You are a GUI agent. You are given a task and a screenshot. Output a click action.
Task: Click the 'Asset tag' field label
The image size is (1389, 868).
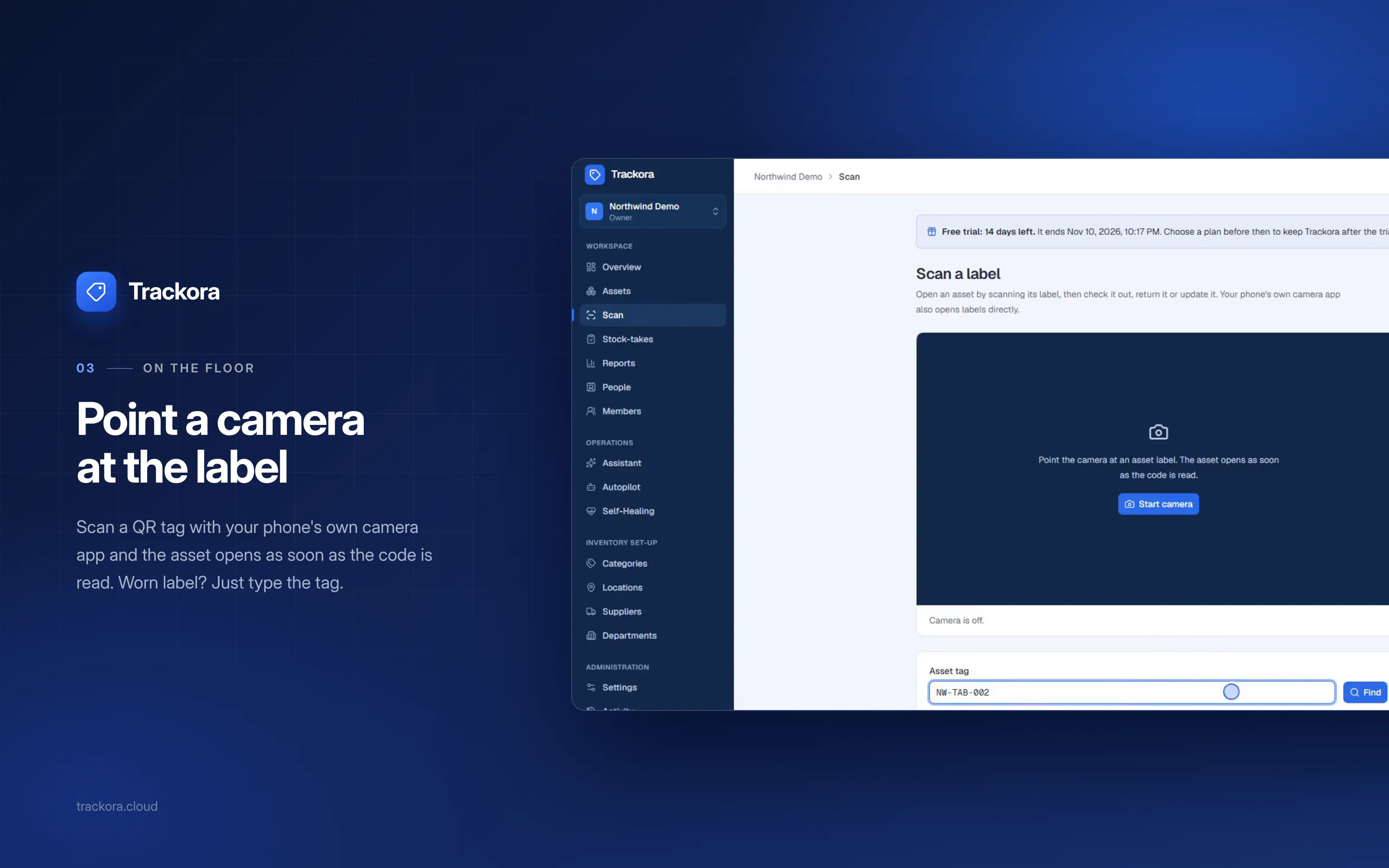click(x=949, y=671)
